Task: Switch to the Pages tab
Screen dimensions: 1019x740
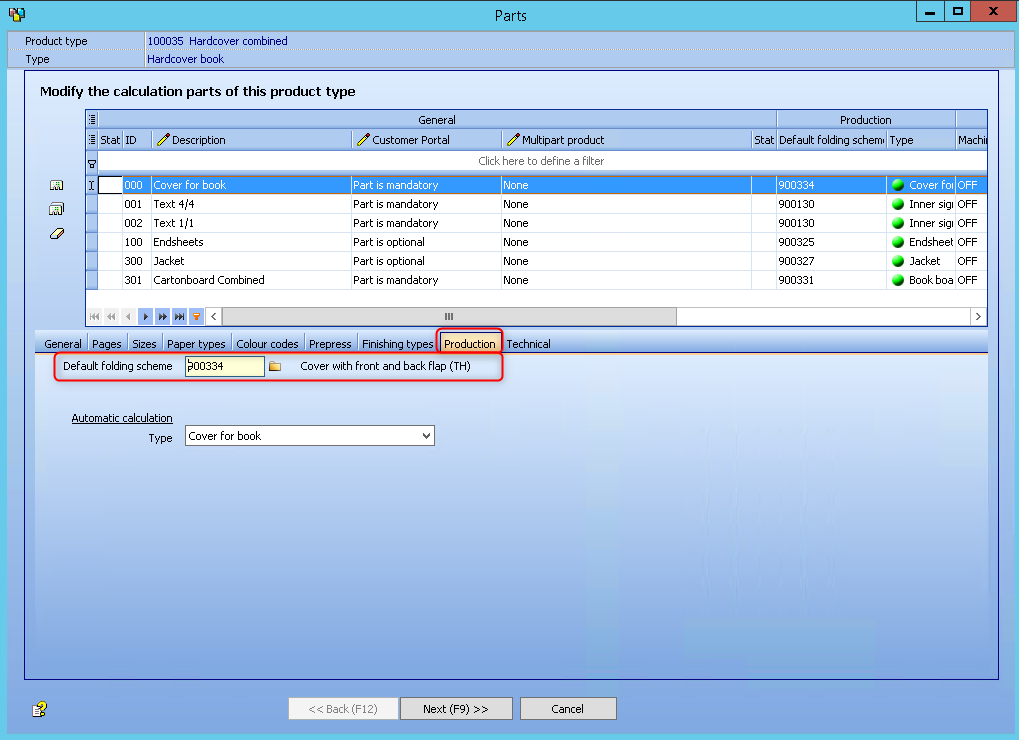Action: [x=107, y=344]
